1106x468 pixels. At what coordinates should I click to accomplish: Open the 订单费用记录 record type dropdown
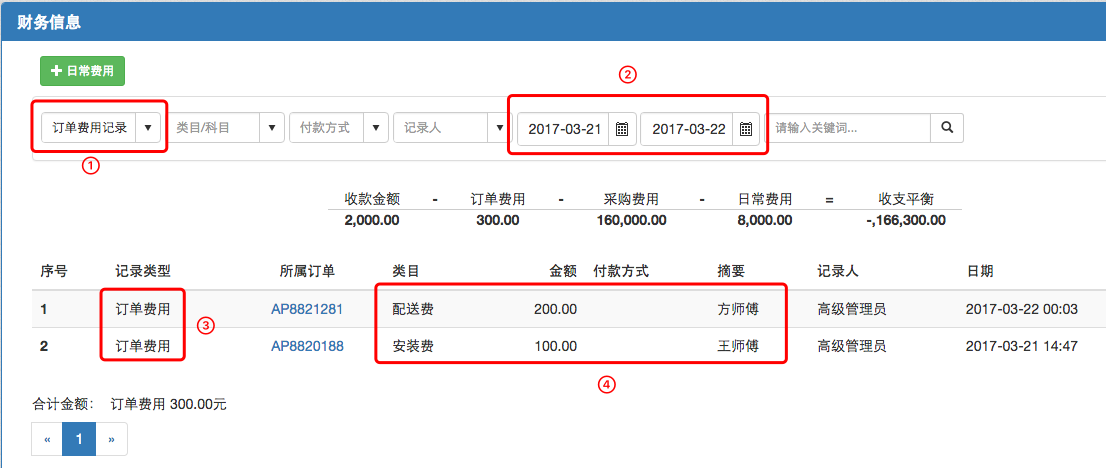point(148,128)
